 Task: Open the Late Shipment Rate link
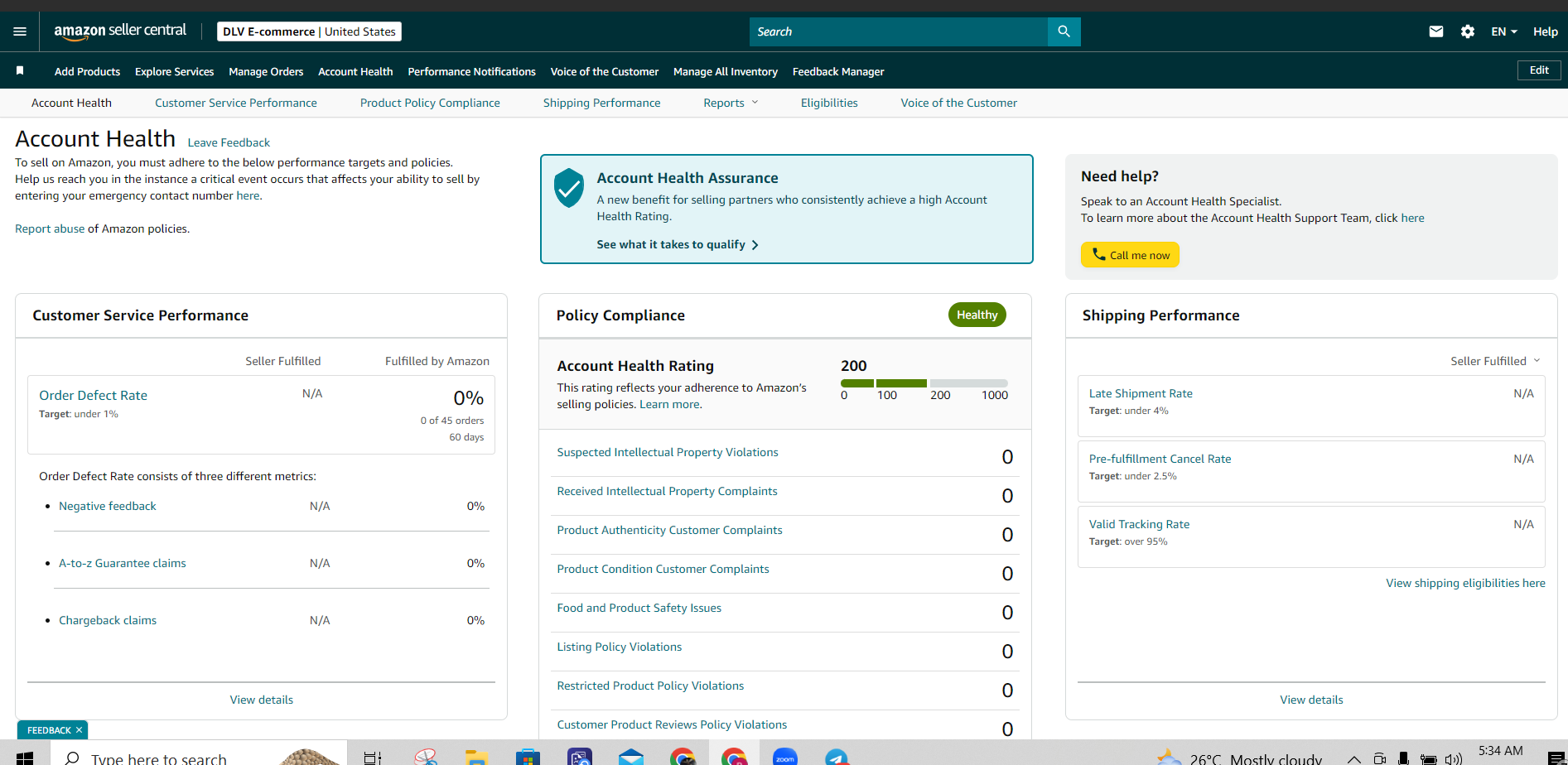pyautogui.click(x=1141, y=393)
